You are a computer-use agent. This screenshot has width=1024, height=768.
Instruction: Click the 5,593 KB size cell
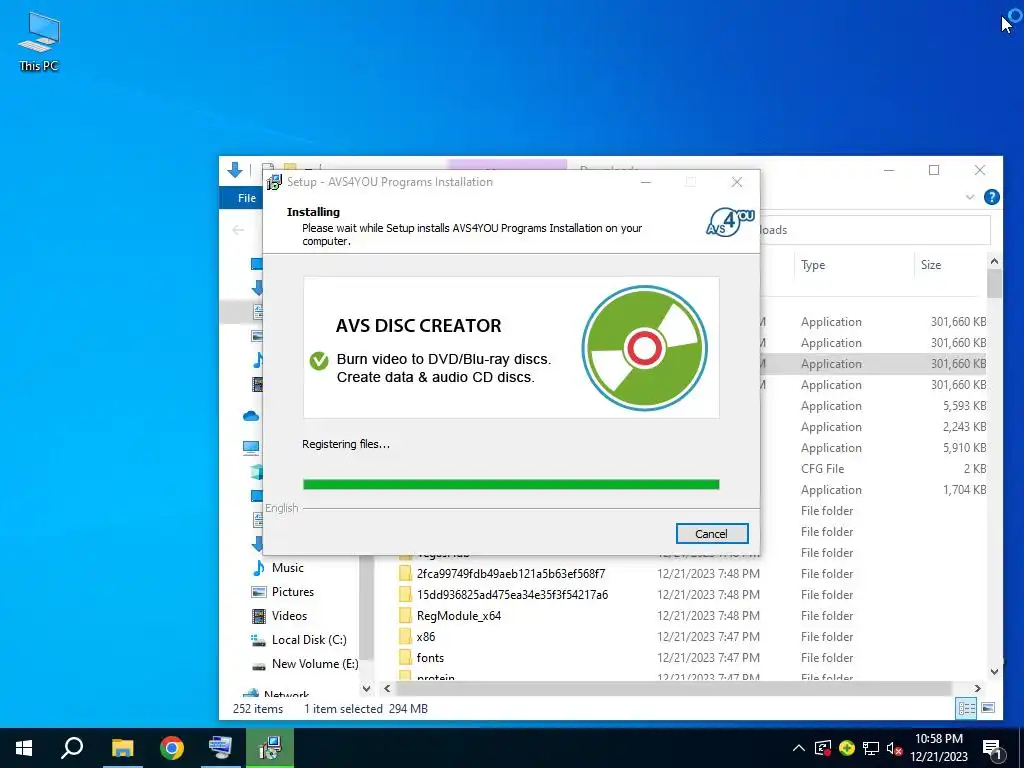click(964, 406)
